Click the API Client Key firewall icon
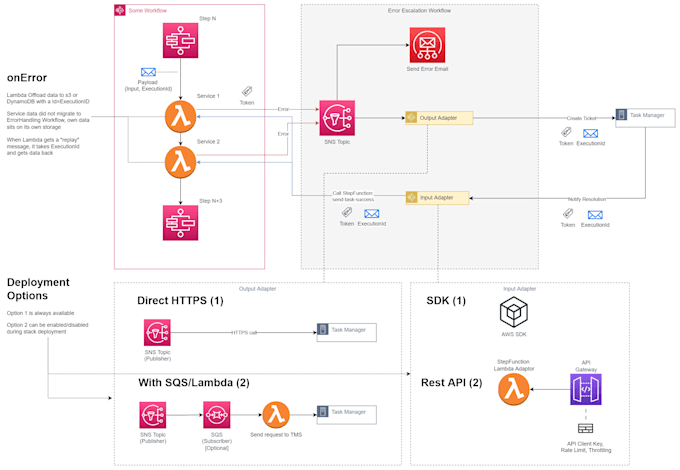 [x=585, y=428]
